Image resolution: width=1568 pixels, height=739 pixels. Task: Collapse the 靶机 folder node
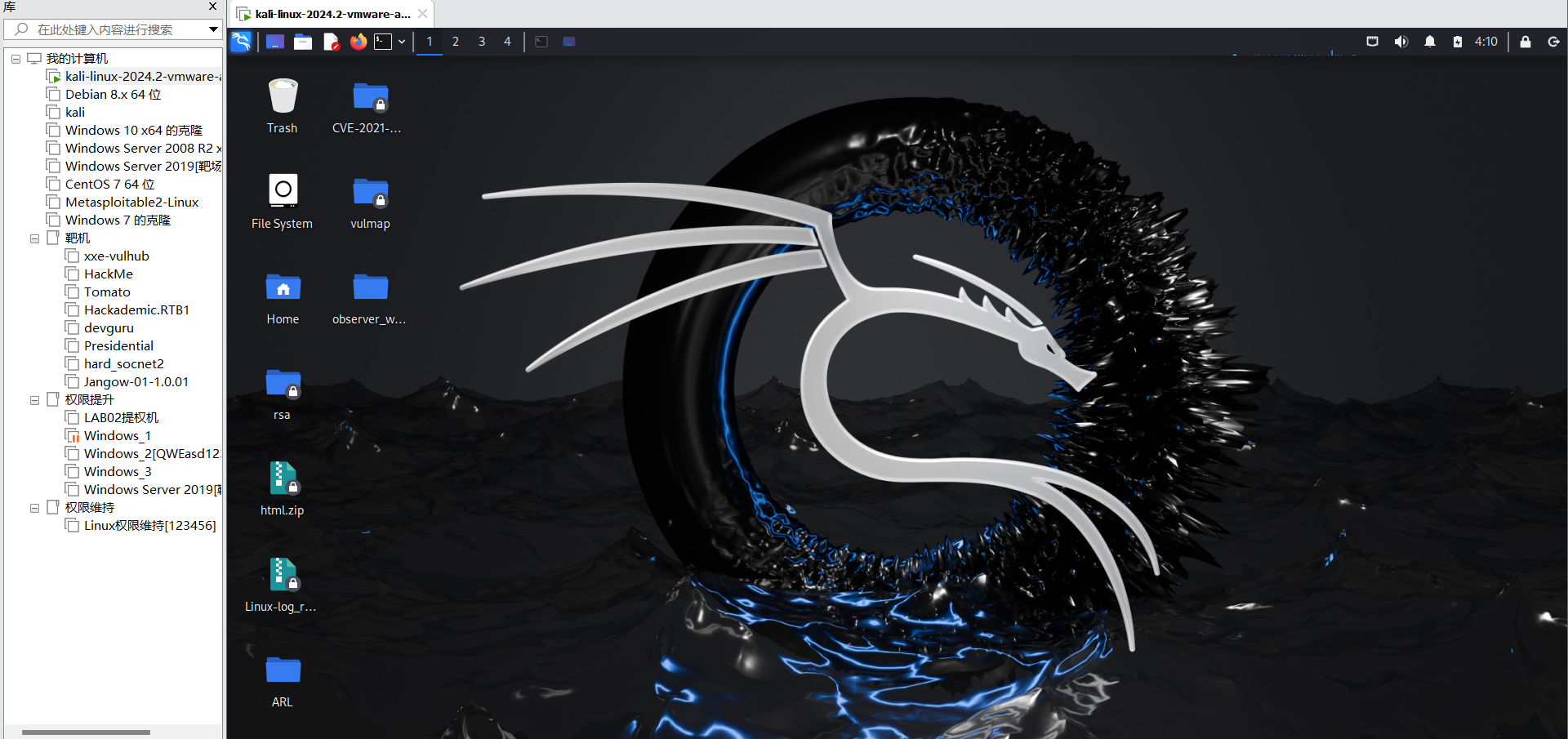pyautogui.click(x=34, y=238)
